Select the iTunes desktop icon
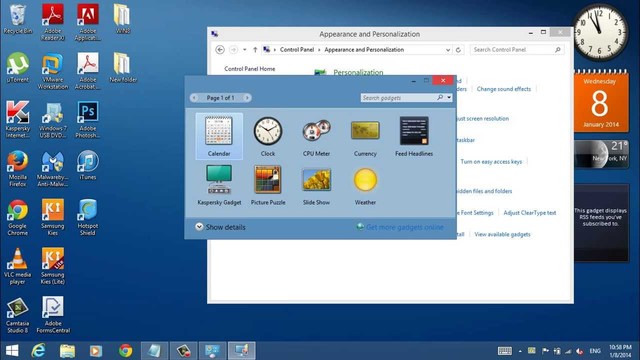The width and height of the screenshot is (640, 360). [x=88, y=165]
